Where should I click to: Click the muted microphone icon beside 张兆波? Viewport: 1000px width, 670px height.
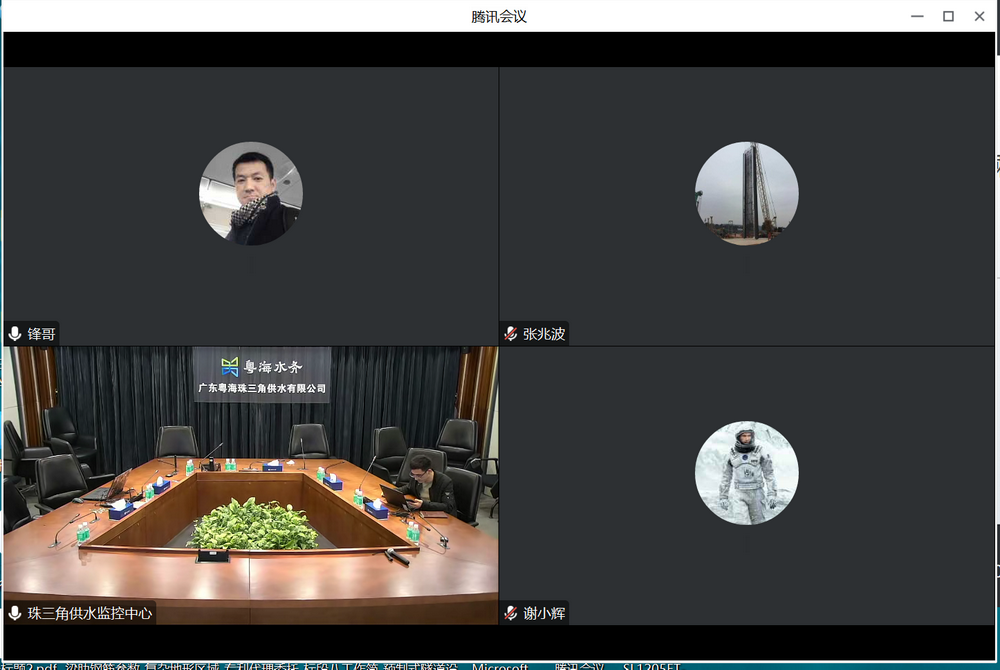pyautogui.click(x=511, y=334)
